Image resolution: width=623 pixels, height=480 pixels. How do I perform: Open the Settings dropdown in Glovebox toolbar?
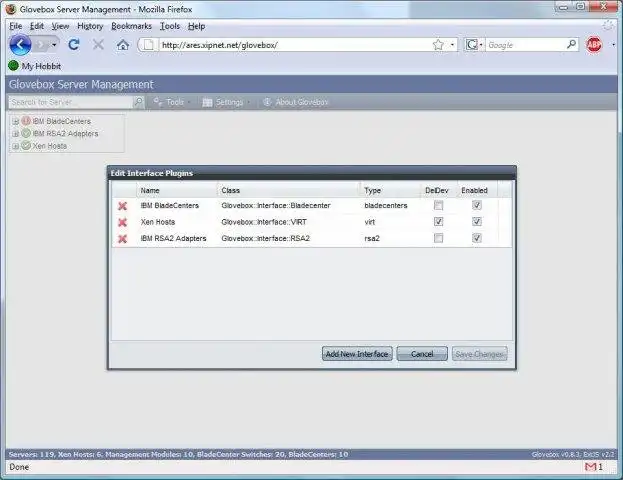tap(226, 102)
